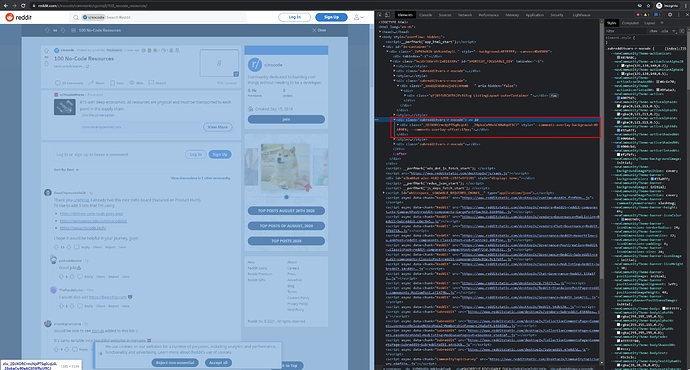The height and width of the screenshot is (370, 690).
Task: Show more Styles pane tabs via chevron
Action: (662, 23)
